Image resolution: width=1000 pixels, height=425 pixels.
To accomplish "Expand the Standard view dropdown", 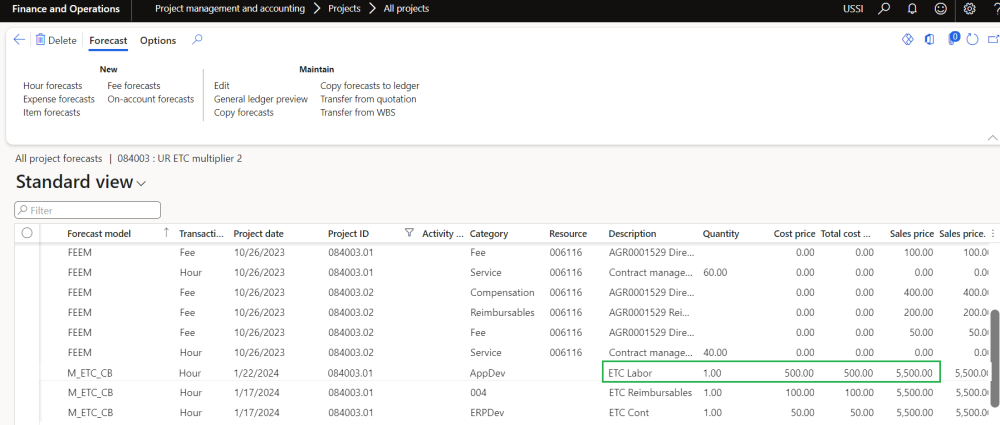I will [141, 184].
